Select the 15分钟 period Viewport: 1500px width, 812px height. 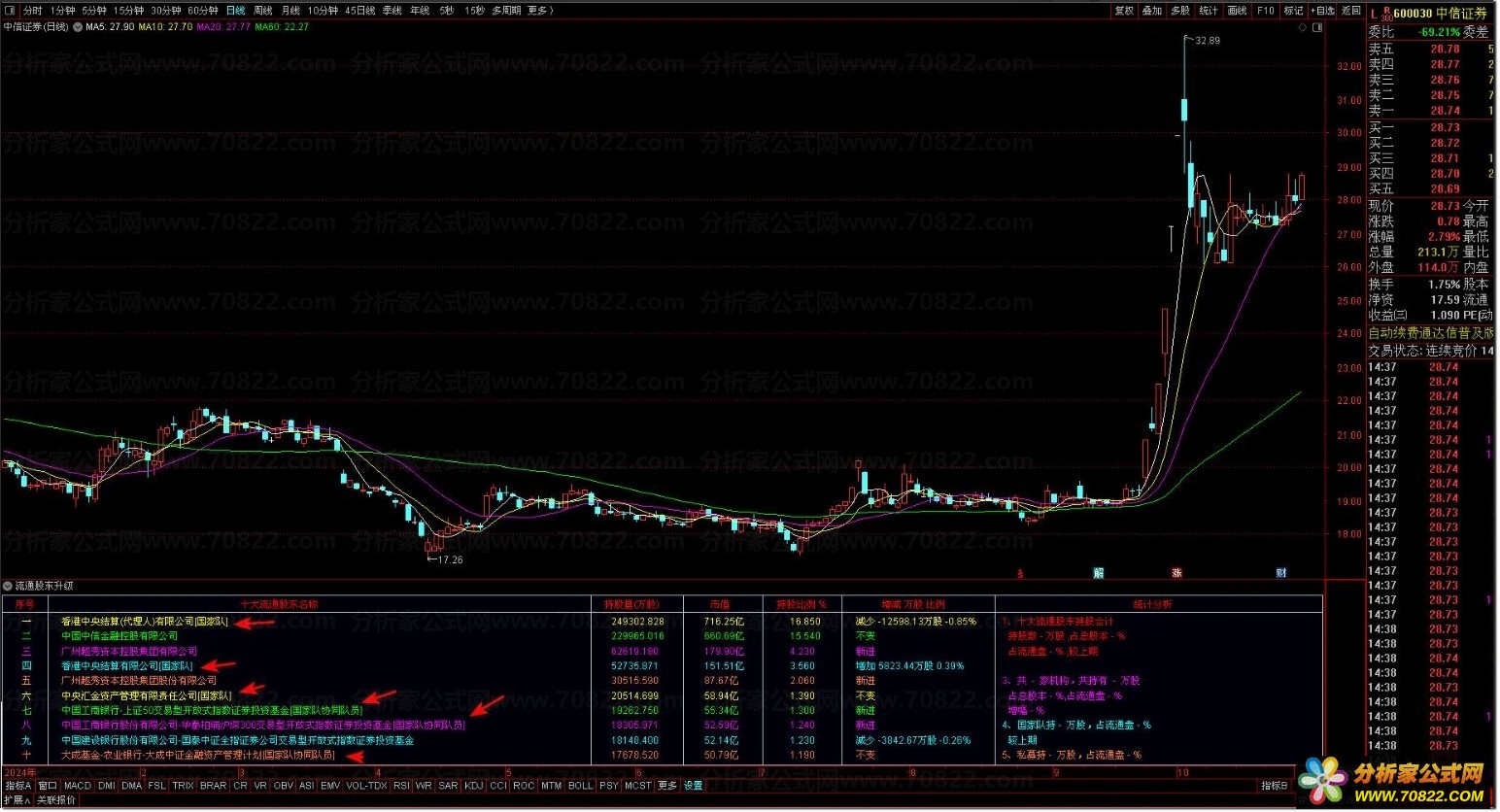(128, 11)
